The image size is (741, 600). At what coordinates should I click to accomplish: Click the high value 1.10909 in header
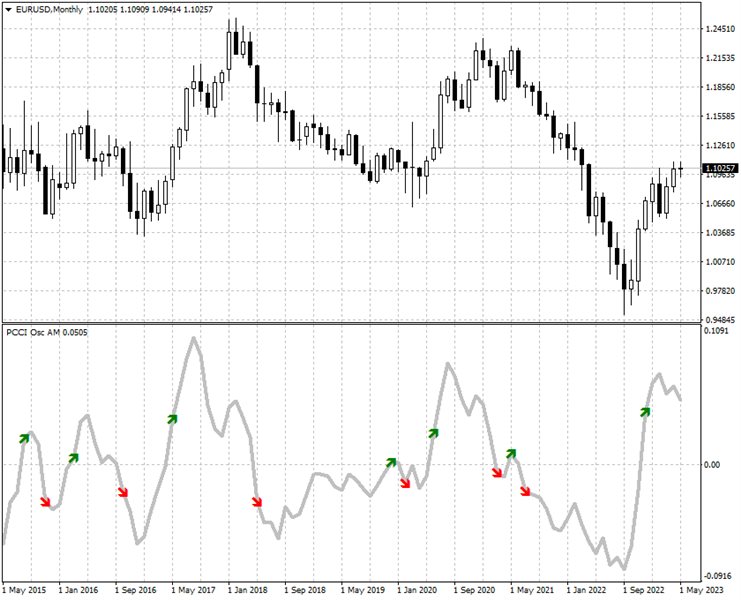pos(135,9)
